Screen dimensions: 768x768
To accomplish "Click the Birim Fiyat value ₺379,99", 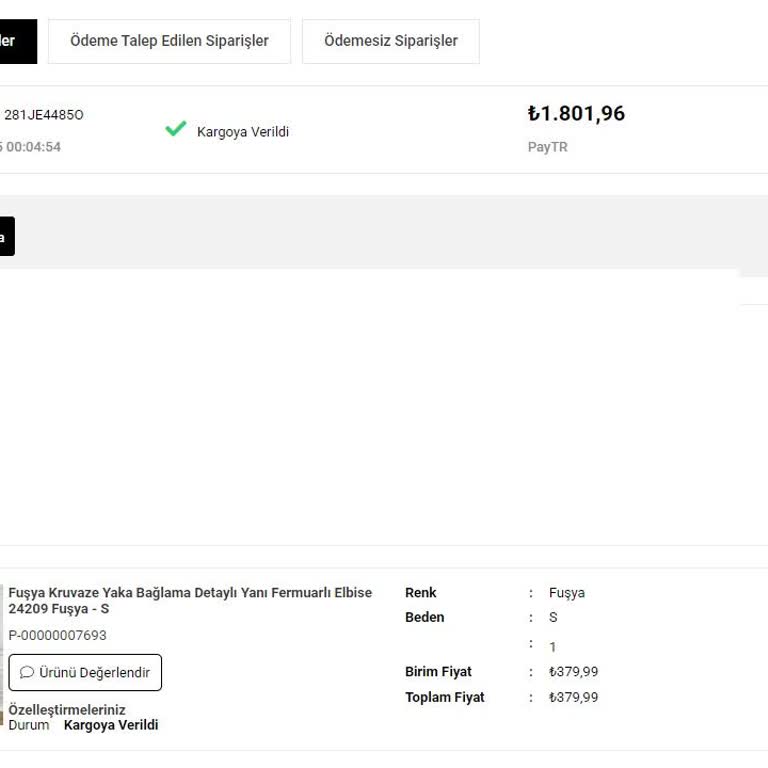I will coord(574,672).
